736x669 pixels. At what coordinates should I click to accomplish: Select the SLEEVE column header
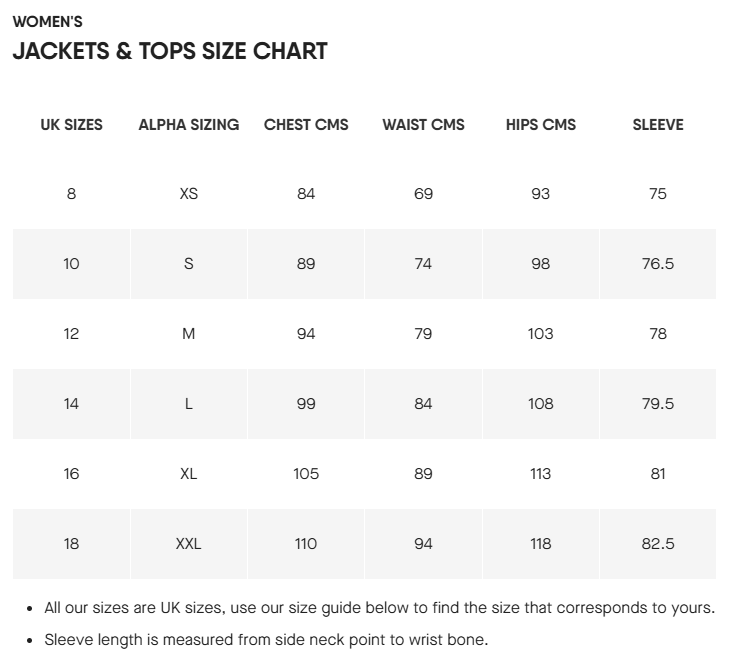(658, 125)
